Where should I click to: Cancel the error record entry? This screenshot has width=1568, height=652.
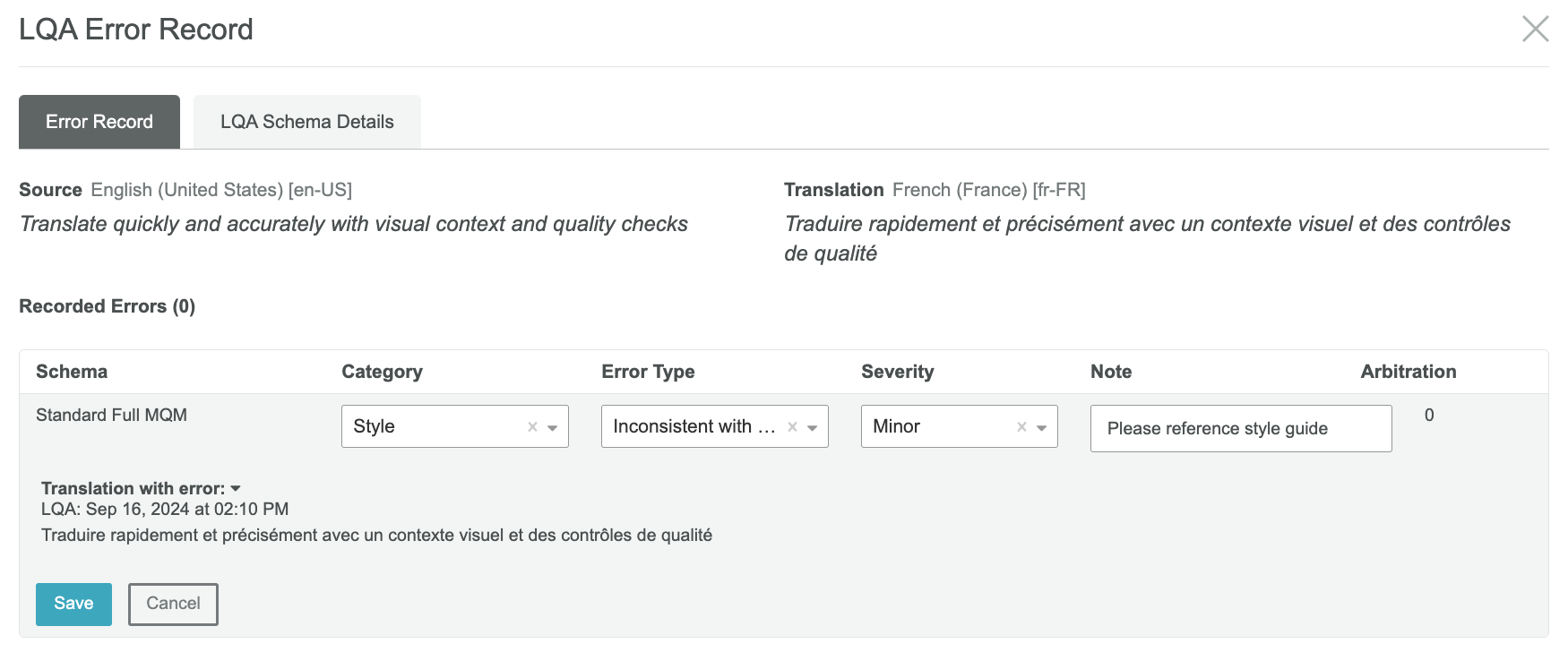(173, 604)
